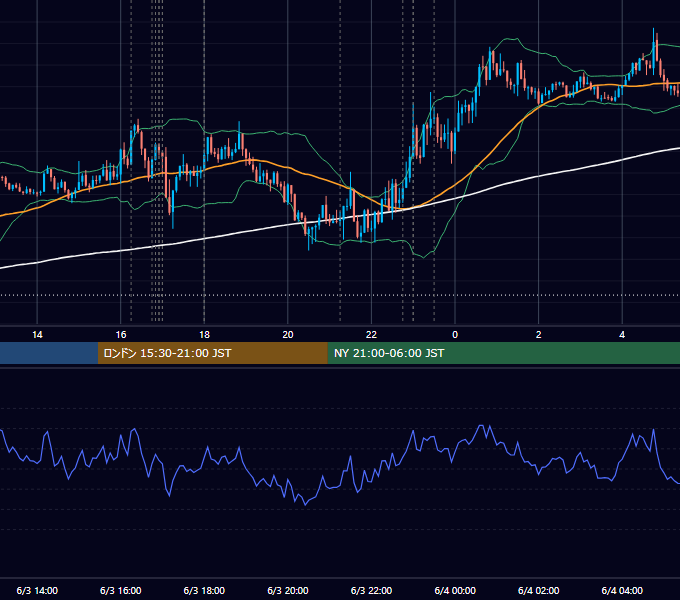
Task: Click the 2 hour label on upper axis
Action: (x=539, y=335)
